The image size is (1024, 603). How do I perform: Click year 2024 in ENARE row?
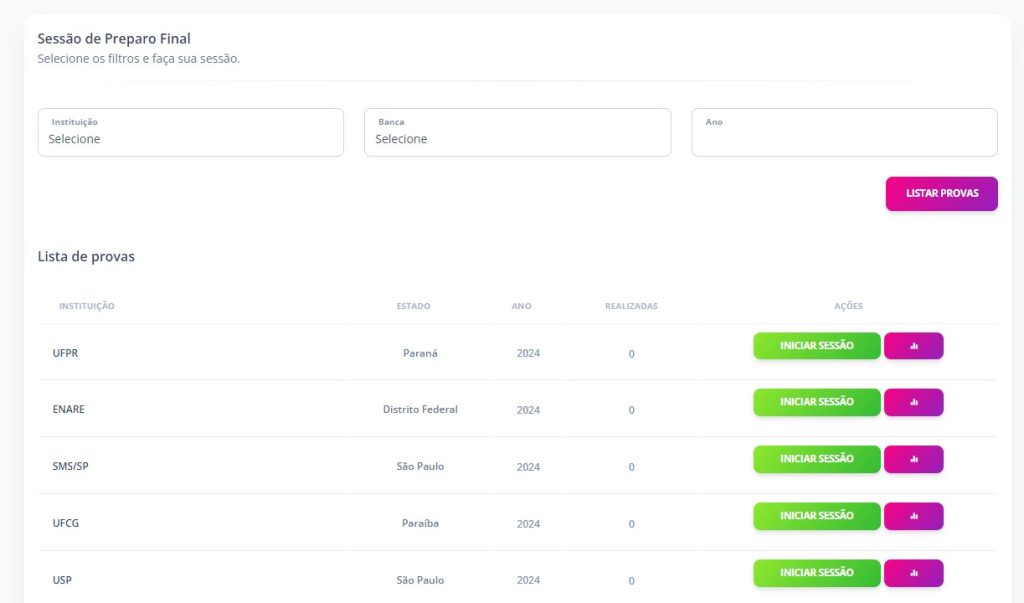[x=528, y=410]
